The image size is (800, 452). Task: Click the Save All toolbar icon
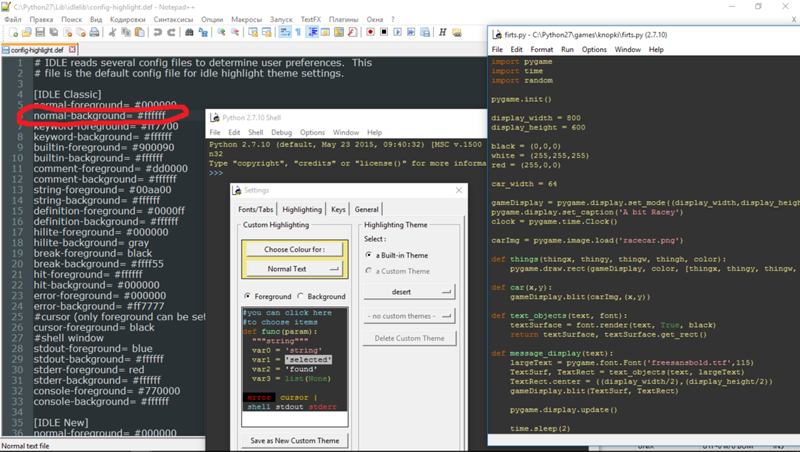(x=54, y=32)
